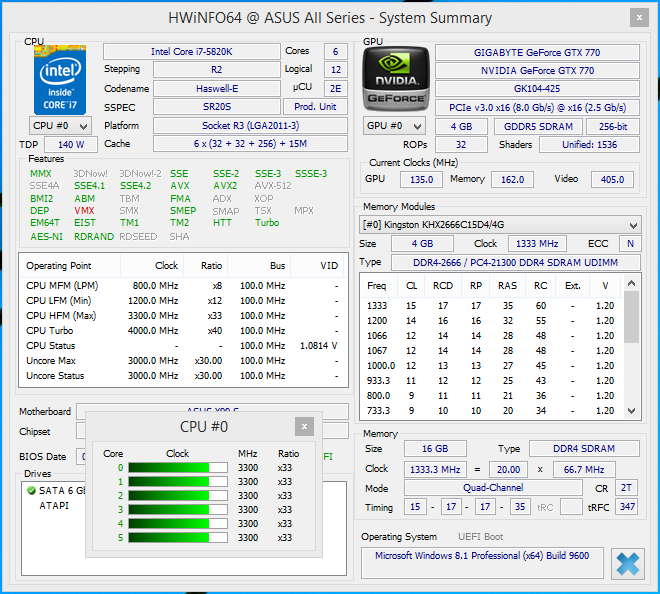Click the PCIe v3.0 x16 bus field

537,107
